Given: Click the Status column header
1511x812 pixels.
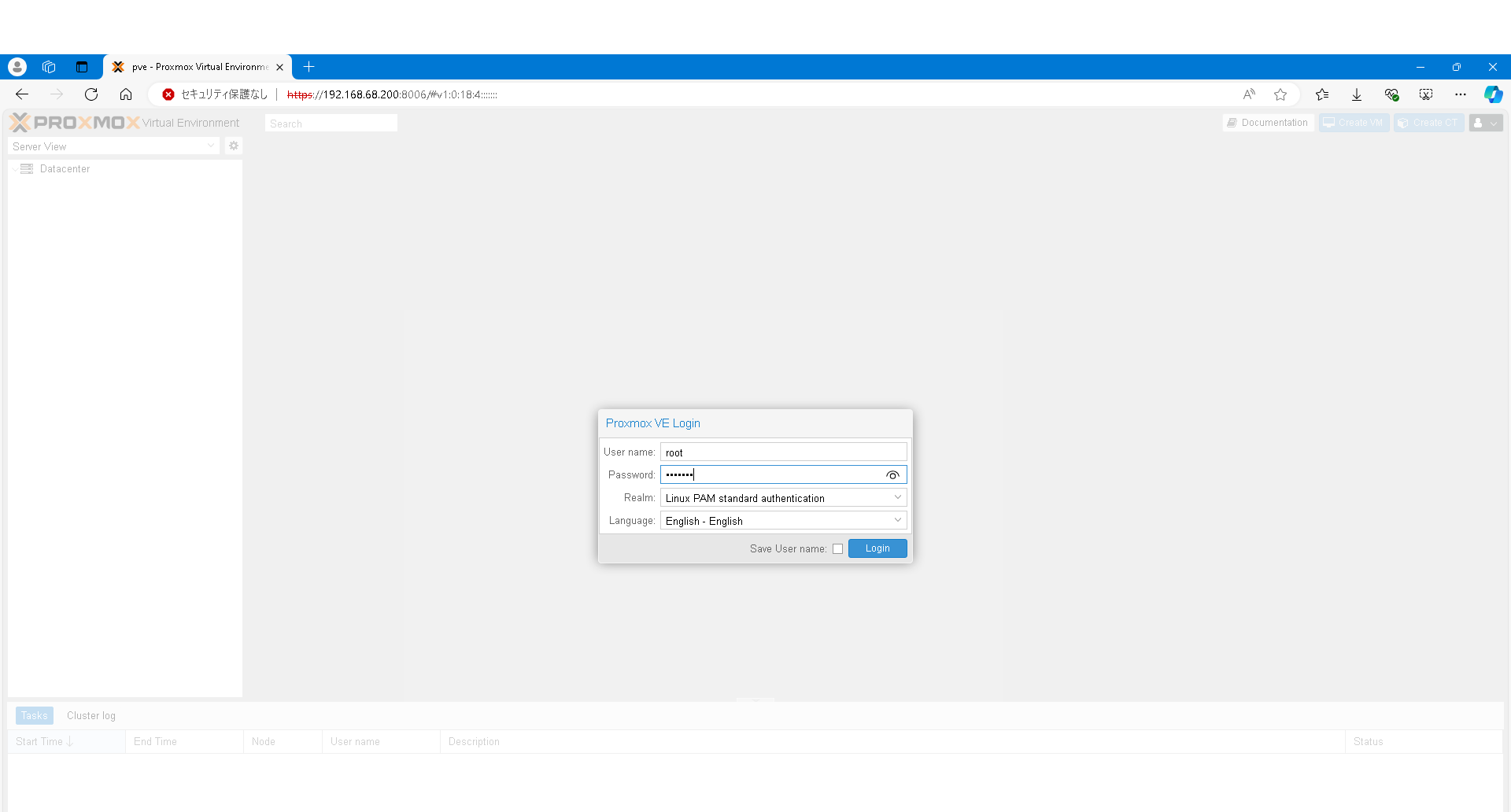Looking at the screenshot, I should 1424,741.
